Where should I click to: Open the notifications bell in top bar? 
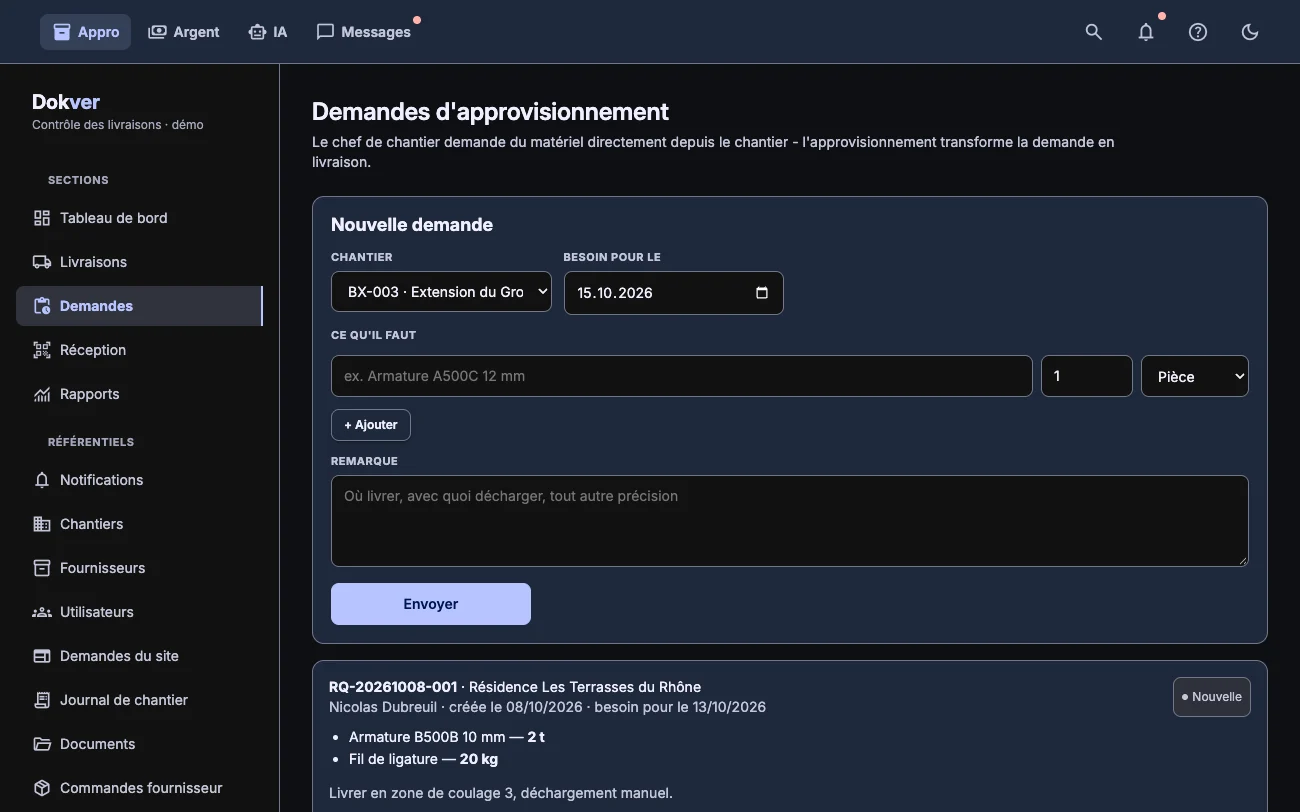(1146, 32)
